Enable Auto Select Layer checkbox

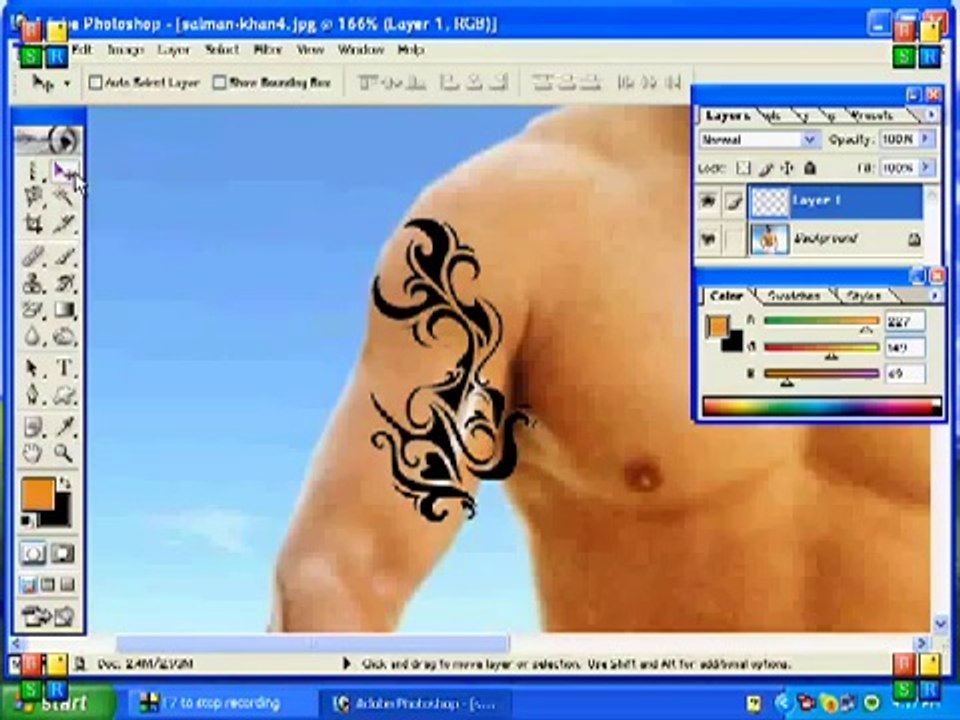tap(96, 83)
